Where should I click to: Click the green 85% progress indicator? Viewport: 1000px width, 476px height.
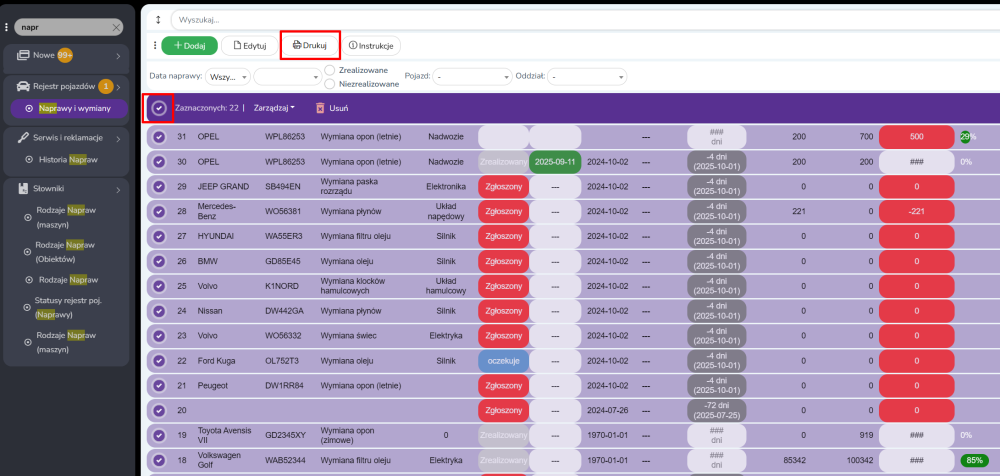click(972, 460)
